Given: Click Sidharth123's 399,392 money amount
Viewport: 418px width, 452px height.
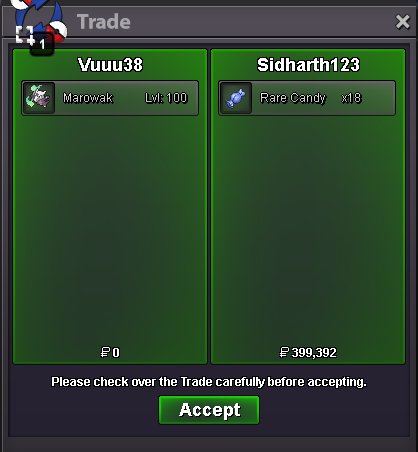Looking at the screenshot, I should [x=314, y=353].
